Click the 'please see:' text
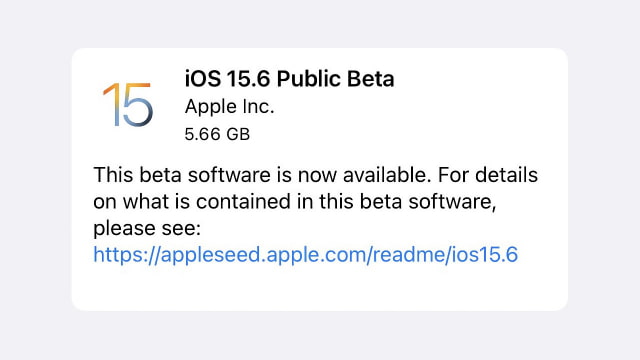 point(147,229)
